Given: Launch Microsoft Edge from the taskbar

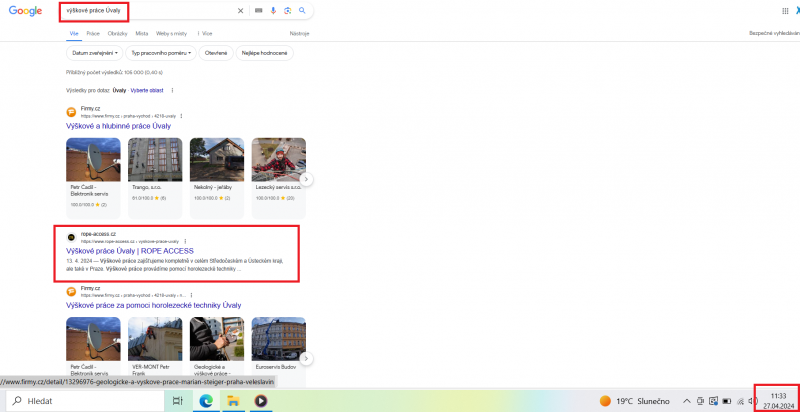Looking at the screenshot, I should coord(206,401).
